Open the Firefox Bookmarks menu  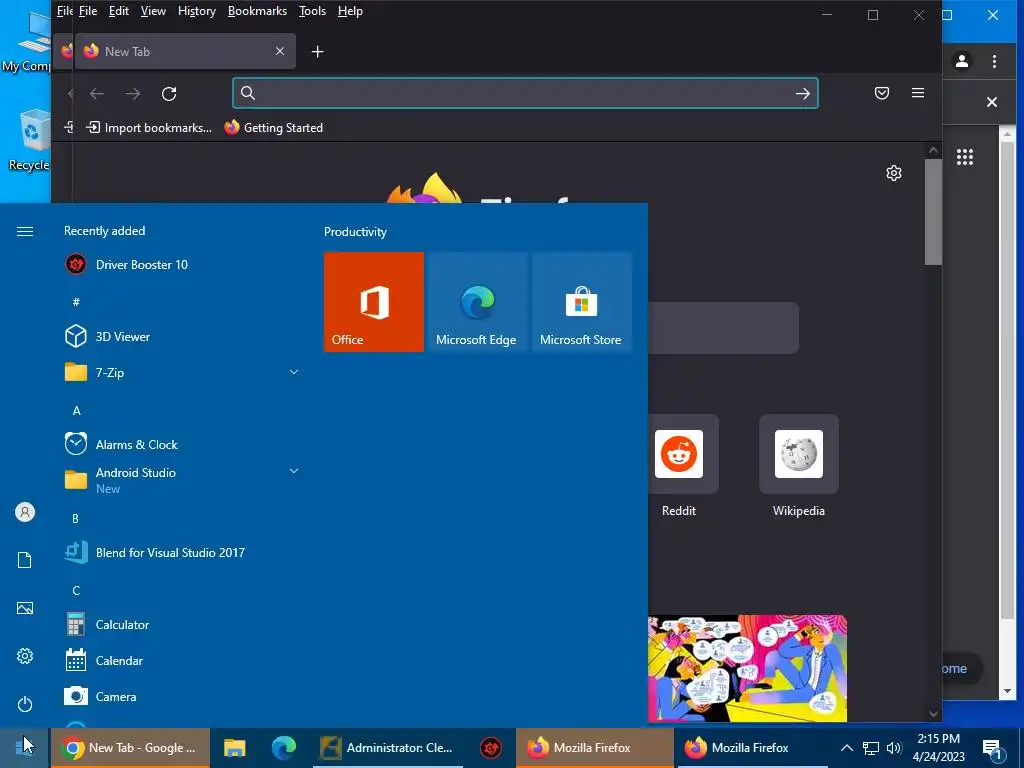(257, 11)
